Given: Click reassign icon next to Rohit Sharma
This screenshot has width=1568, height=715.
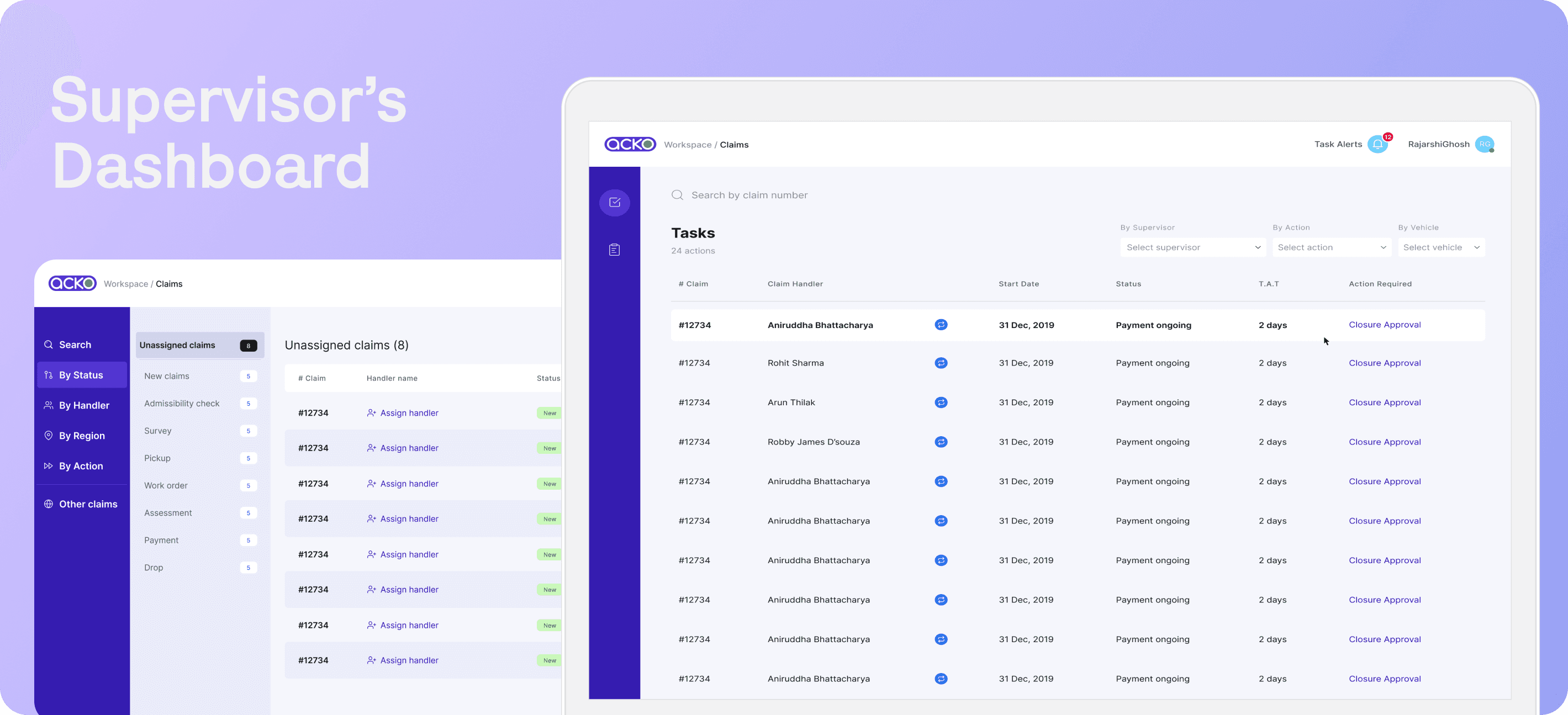Looking at the screenshot, I should coord(941,363).
